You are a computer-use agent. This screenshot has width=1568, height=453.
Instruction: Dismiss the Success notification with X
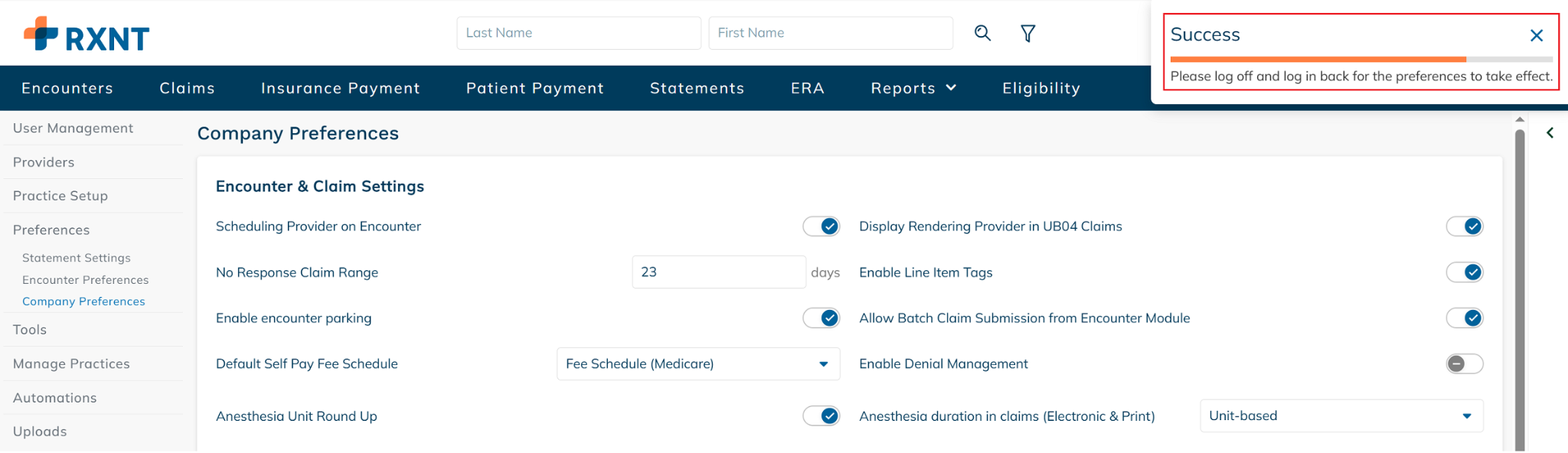point(1536,35)
